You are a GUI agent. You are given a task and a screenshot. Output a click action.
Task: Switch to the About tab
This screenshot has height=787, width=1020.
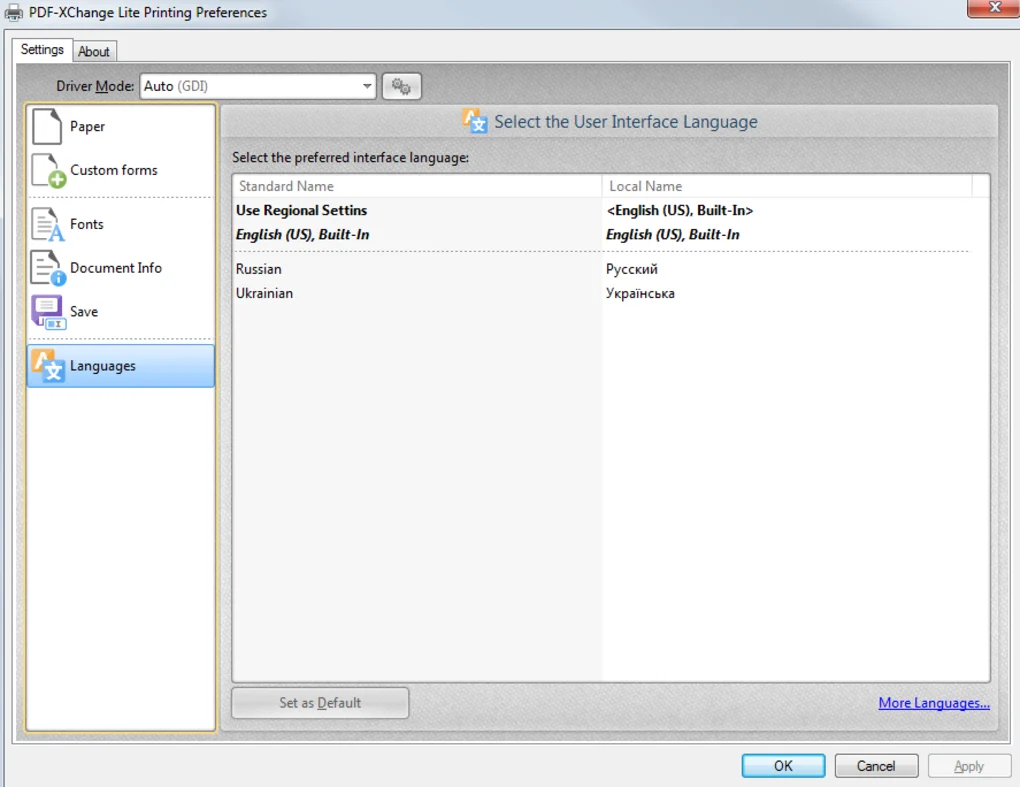(94, 52)
